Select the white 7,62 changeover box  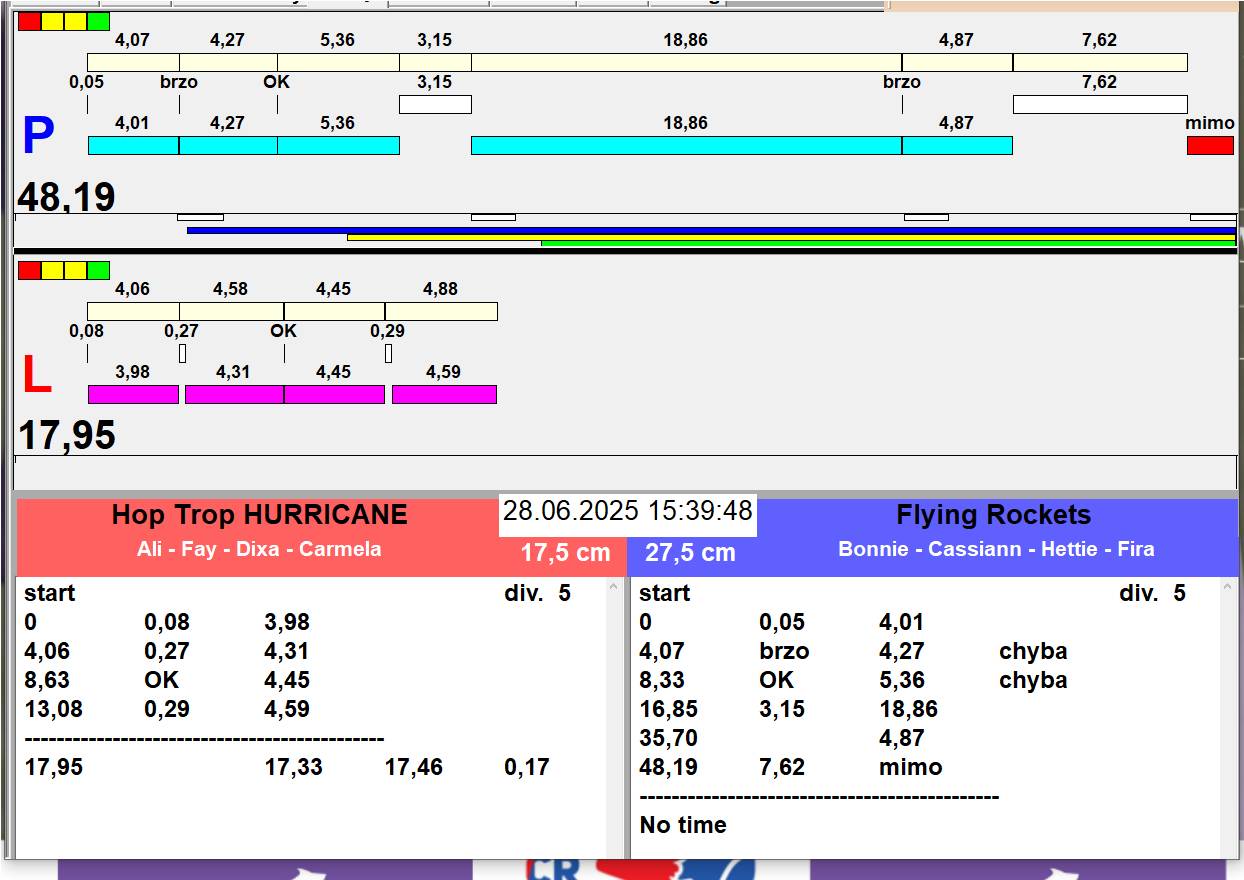pyautogui.click(x=1100, y=104)
